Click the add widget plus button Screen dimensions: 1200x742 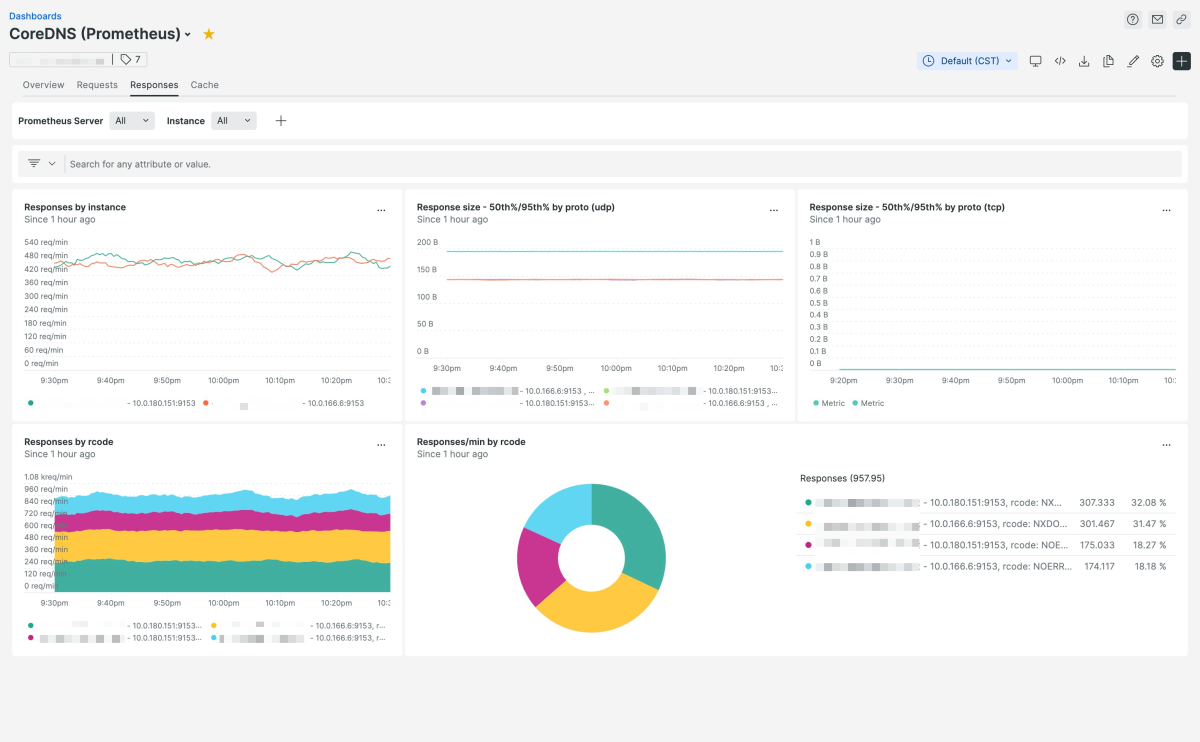click(x=1181, y=61)
